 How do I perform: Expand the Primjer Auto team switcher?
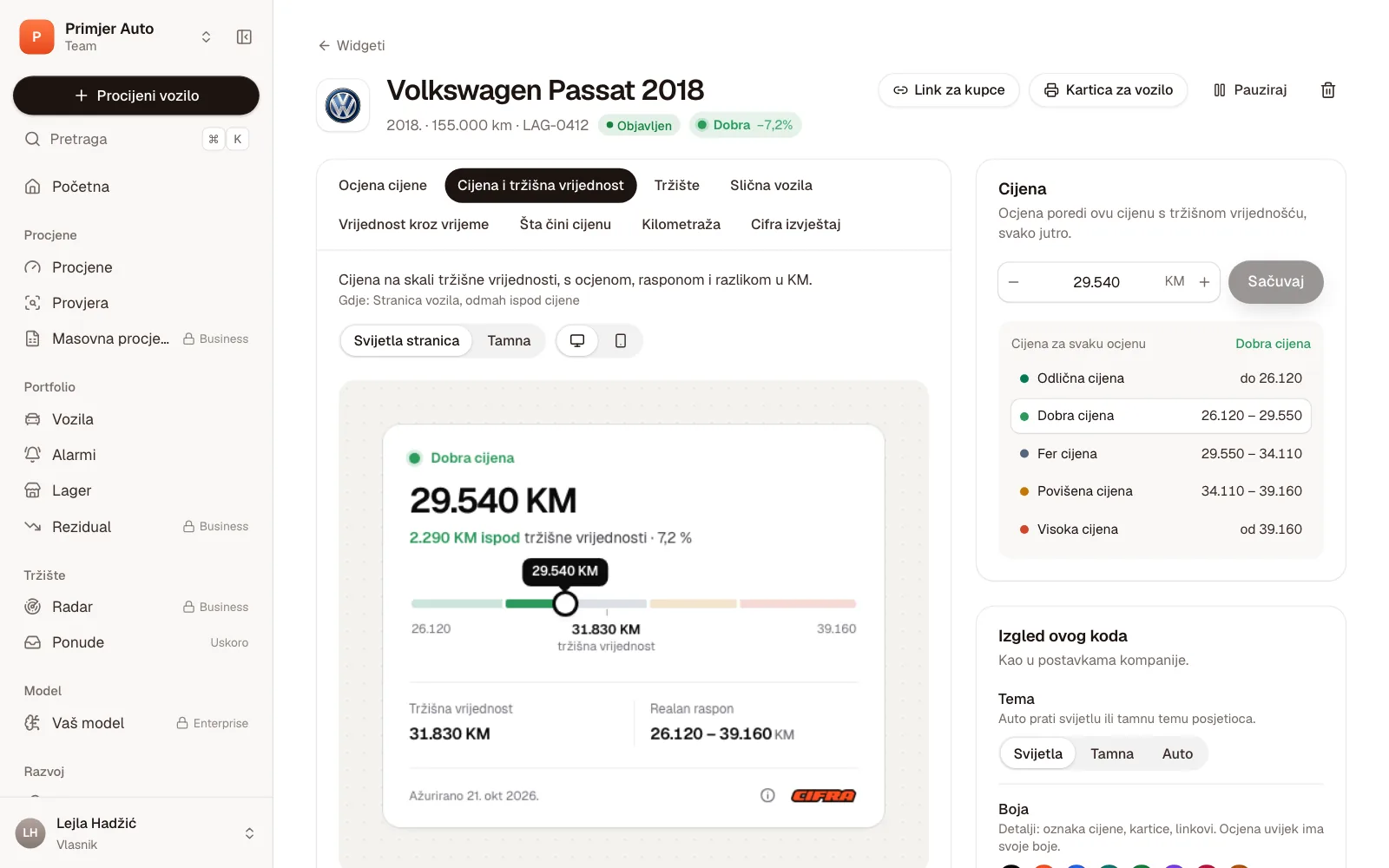click(x=206, y=36)
